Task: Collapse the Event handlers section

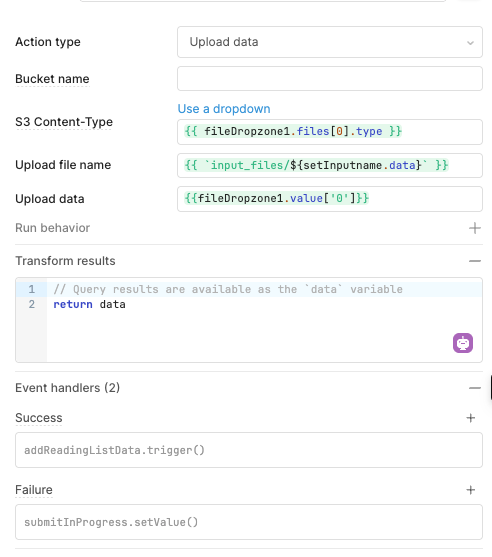Action: coord(475,388)
